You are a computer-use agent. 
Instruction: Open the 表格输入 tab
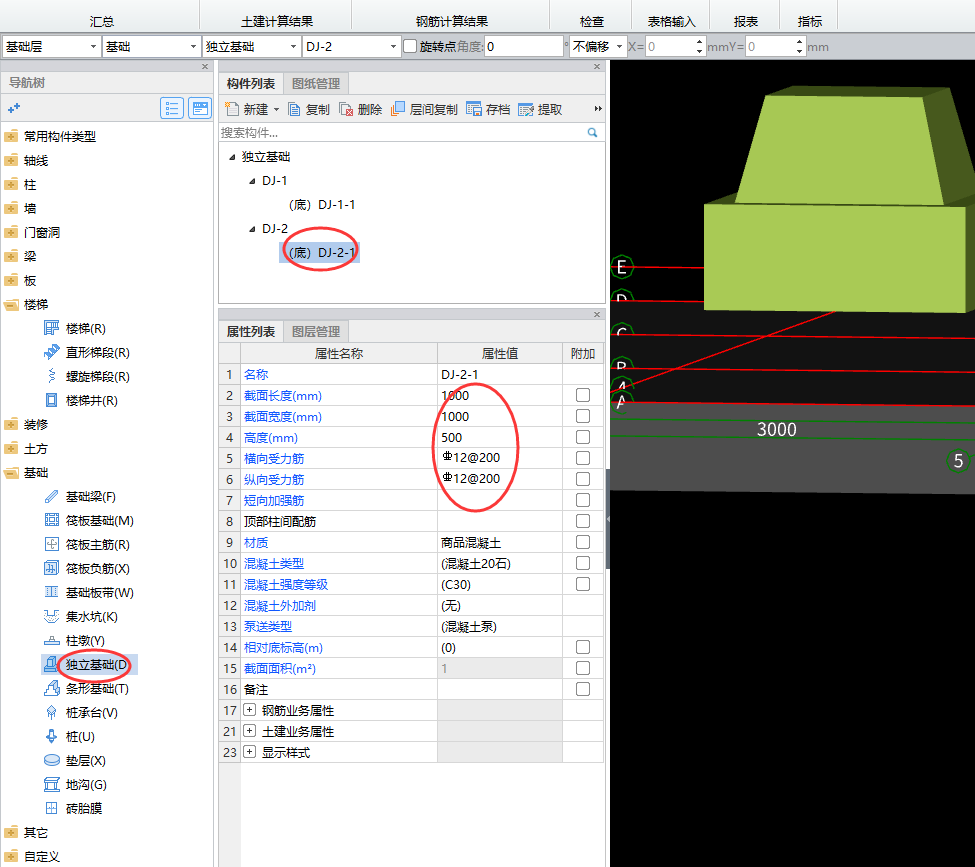pyautogui.click(x=672, y=21)
